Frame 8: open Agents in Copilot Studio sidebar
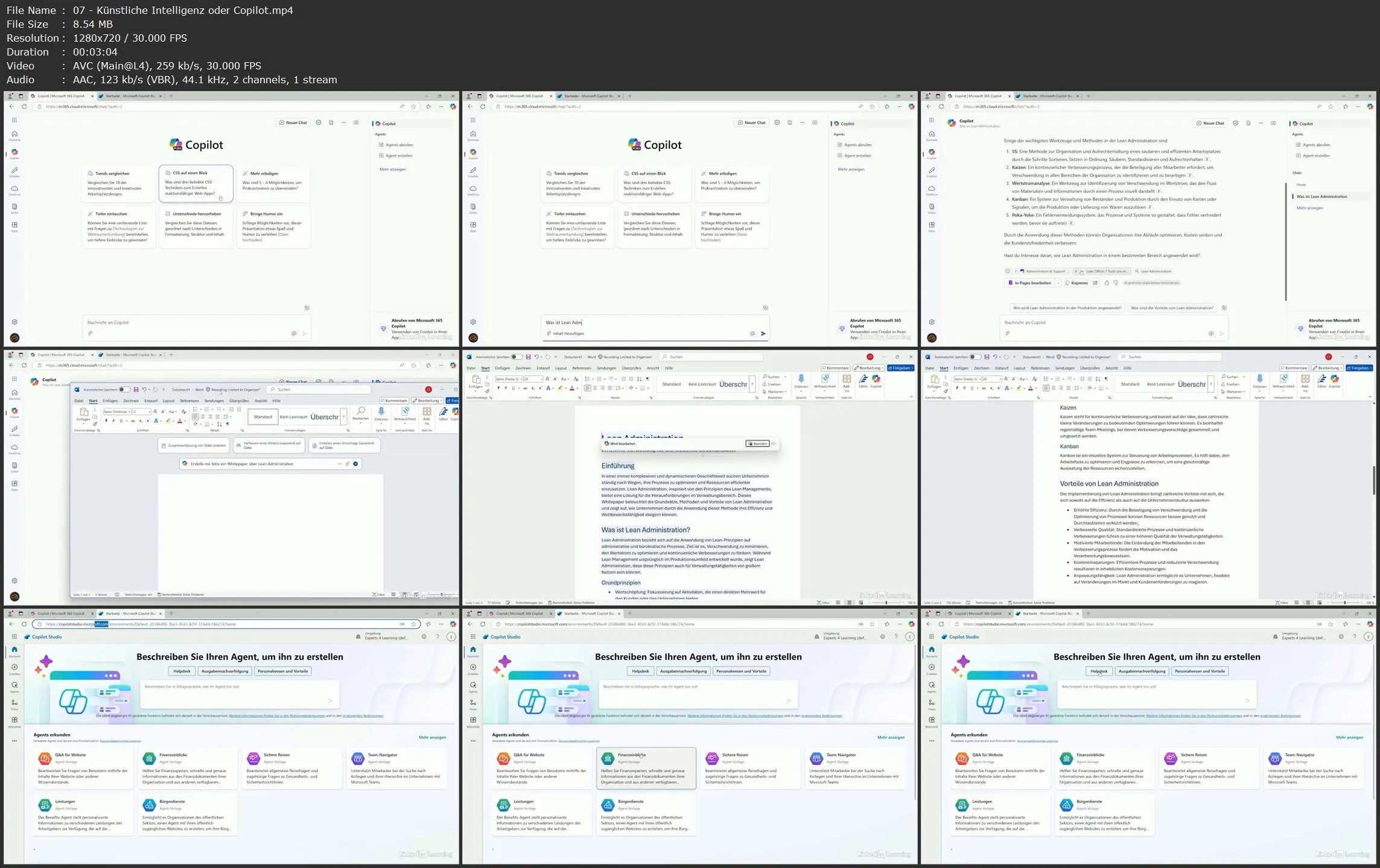This screenshot has width=1380, height=868. point(473,686)
